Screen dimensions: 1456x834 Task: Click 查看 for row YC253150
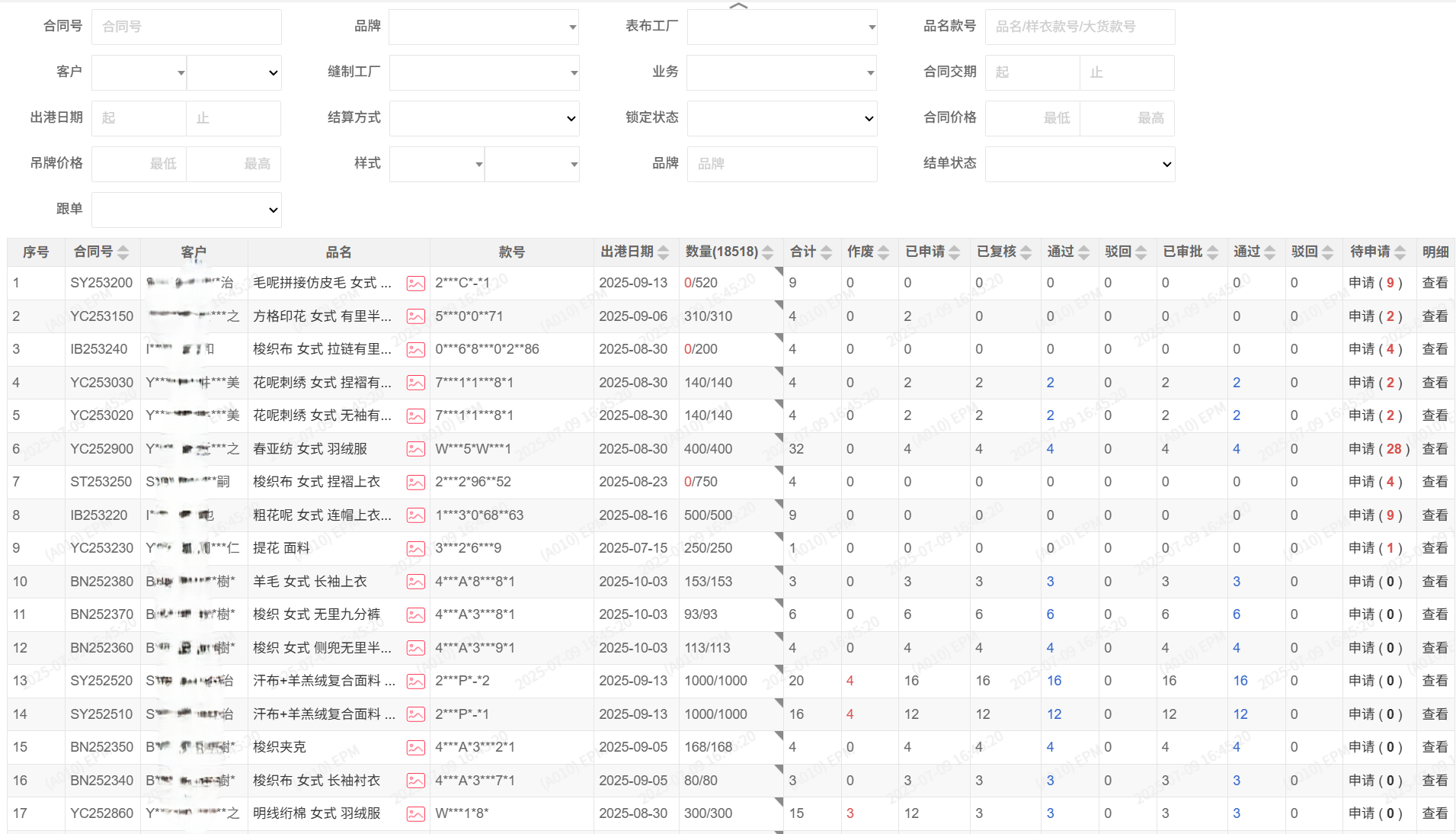click(1435, 316)
